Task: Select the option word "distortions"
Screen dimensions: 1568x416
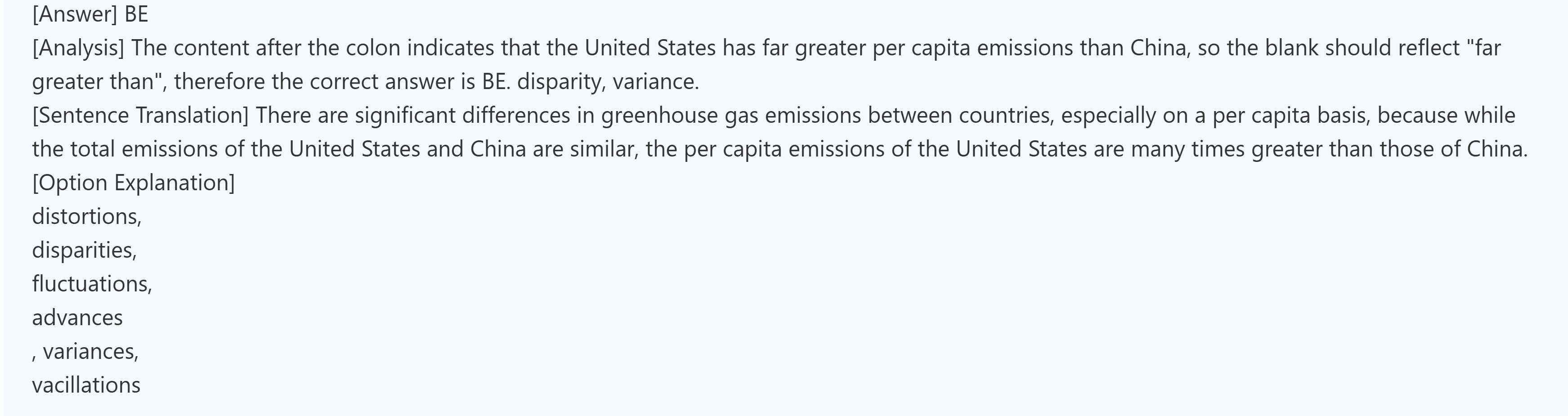Action: click(x=85, y=217)
